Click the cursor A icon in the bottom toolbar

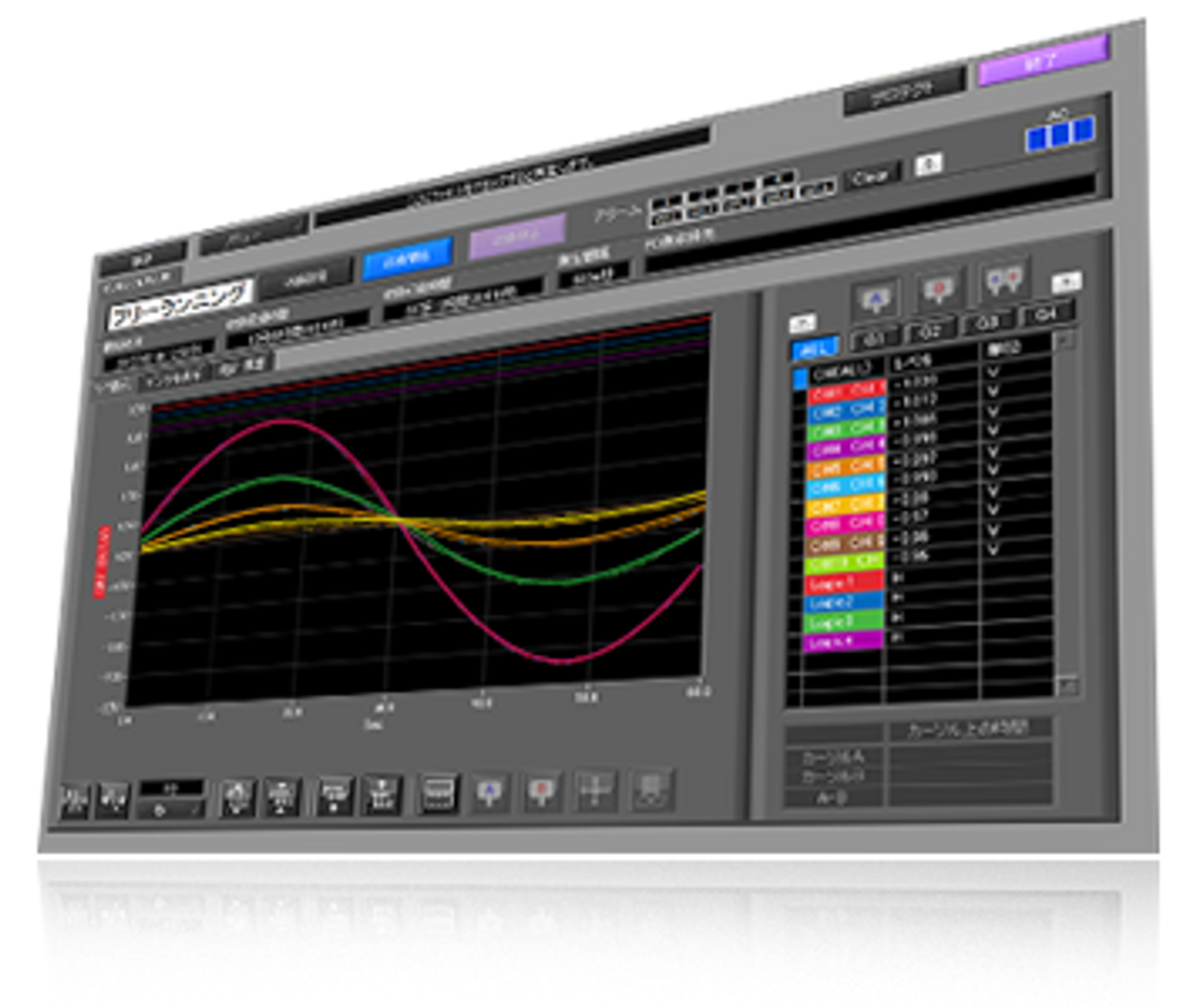[x=489, y=793]
